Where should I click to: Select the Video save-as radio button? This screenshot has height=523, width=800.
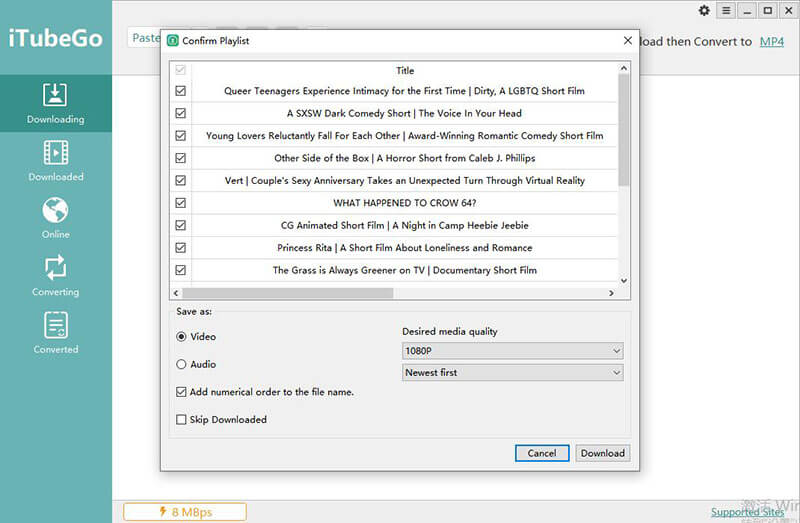pos(181,337)
